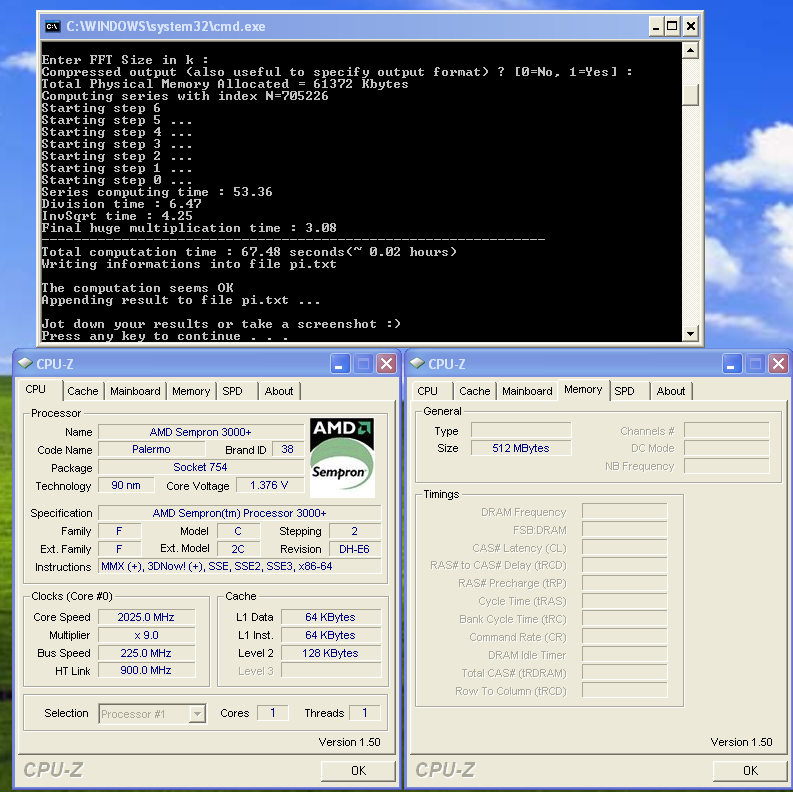This screenshot has width=793, height=792.
Task: Click the L1 Inst. value '64 KBytes'
Action: (x=331, y=635)
